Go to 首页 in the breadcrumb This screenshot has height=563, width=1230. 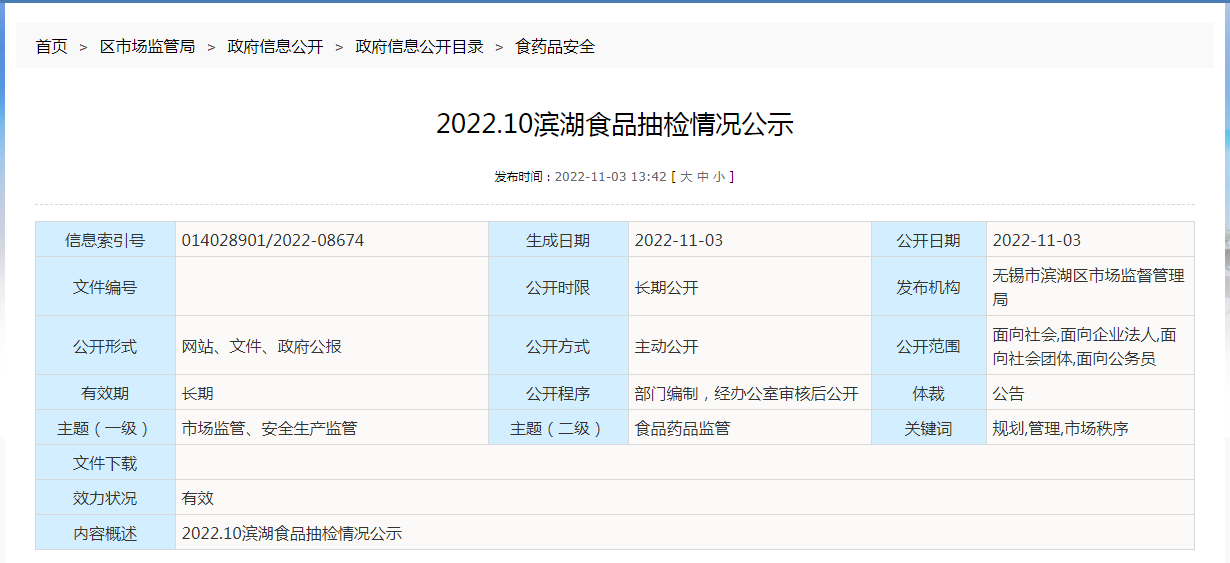click(52, 47)
